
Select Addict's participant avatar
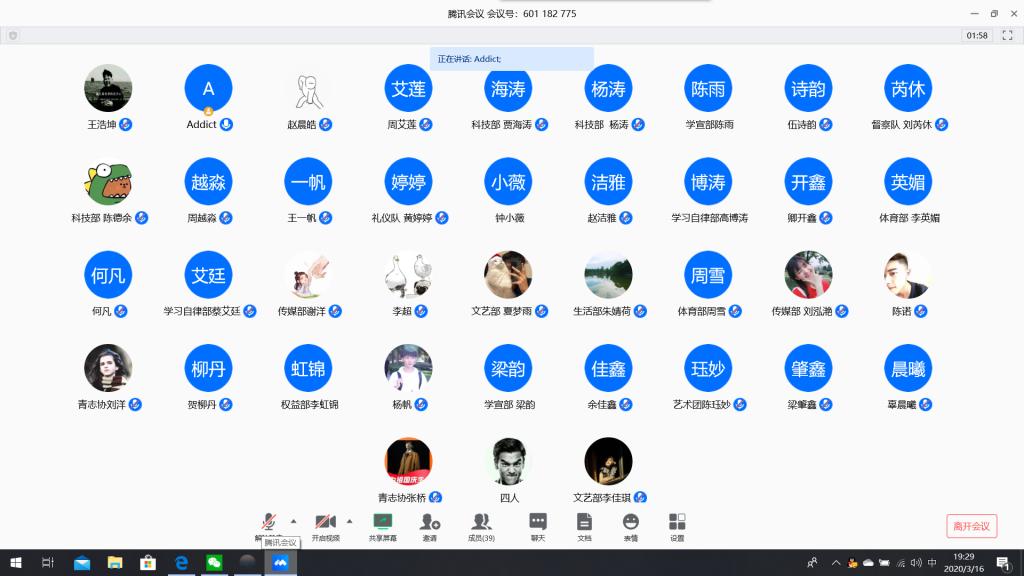208,88
